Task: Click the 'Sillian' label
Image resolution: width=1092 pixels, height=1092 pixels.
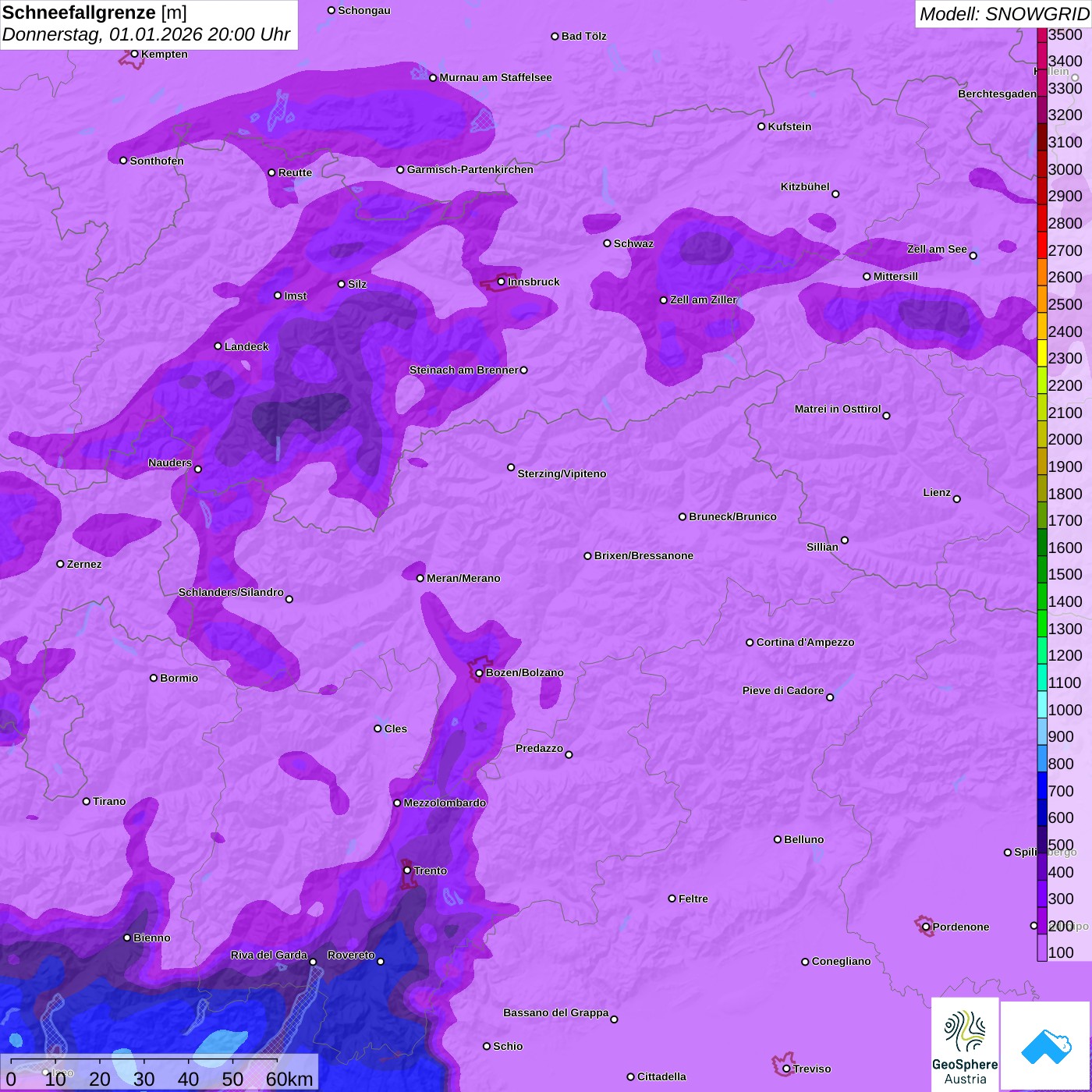Action: point(822,547)
